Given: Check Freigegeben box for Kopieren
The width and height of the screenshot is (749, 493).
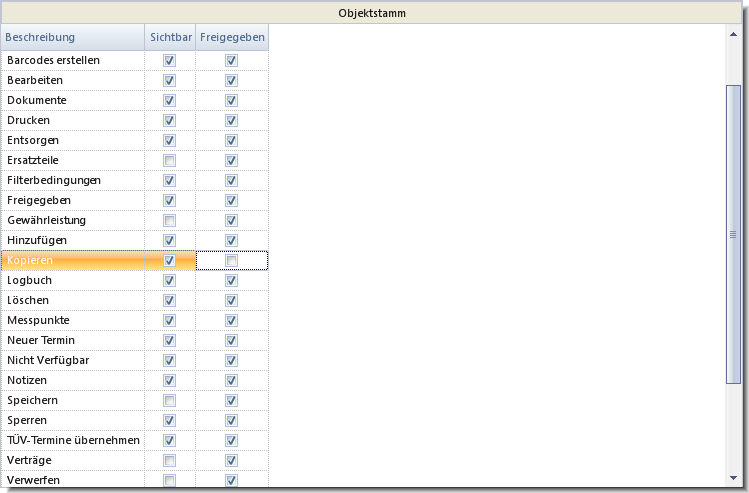Looking at the screenshot, I should click(232, 261).
